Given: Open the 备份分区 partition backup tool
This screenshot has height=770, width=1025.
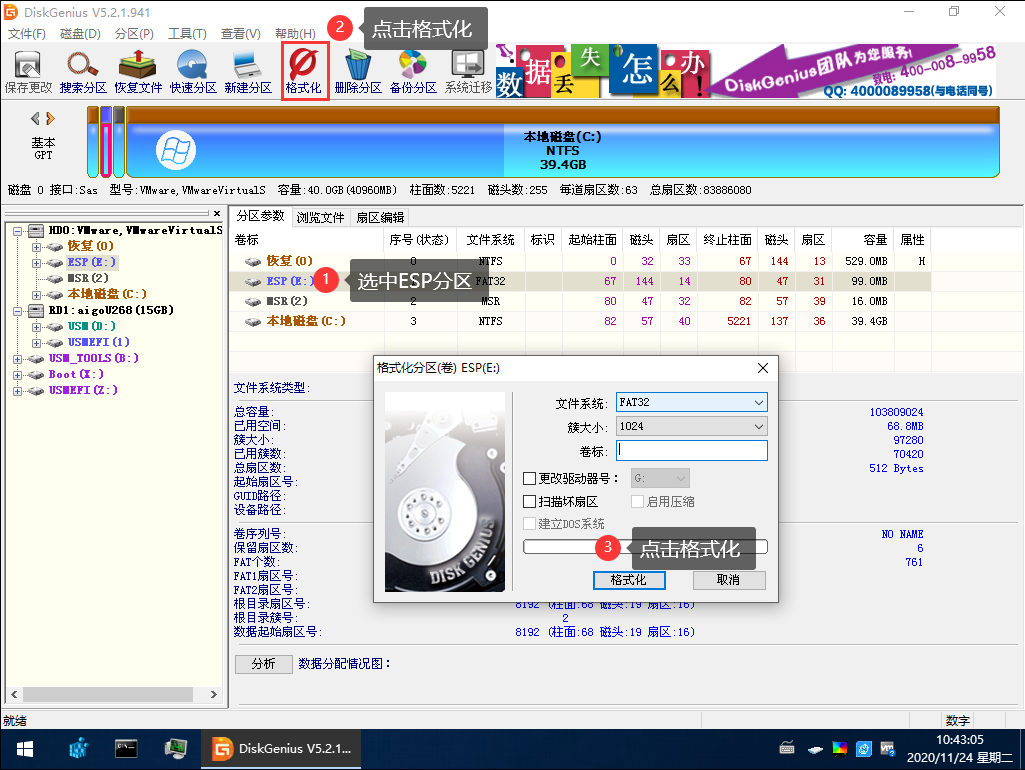Looking at the screenshot, I should (413, 72).
